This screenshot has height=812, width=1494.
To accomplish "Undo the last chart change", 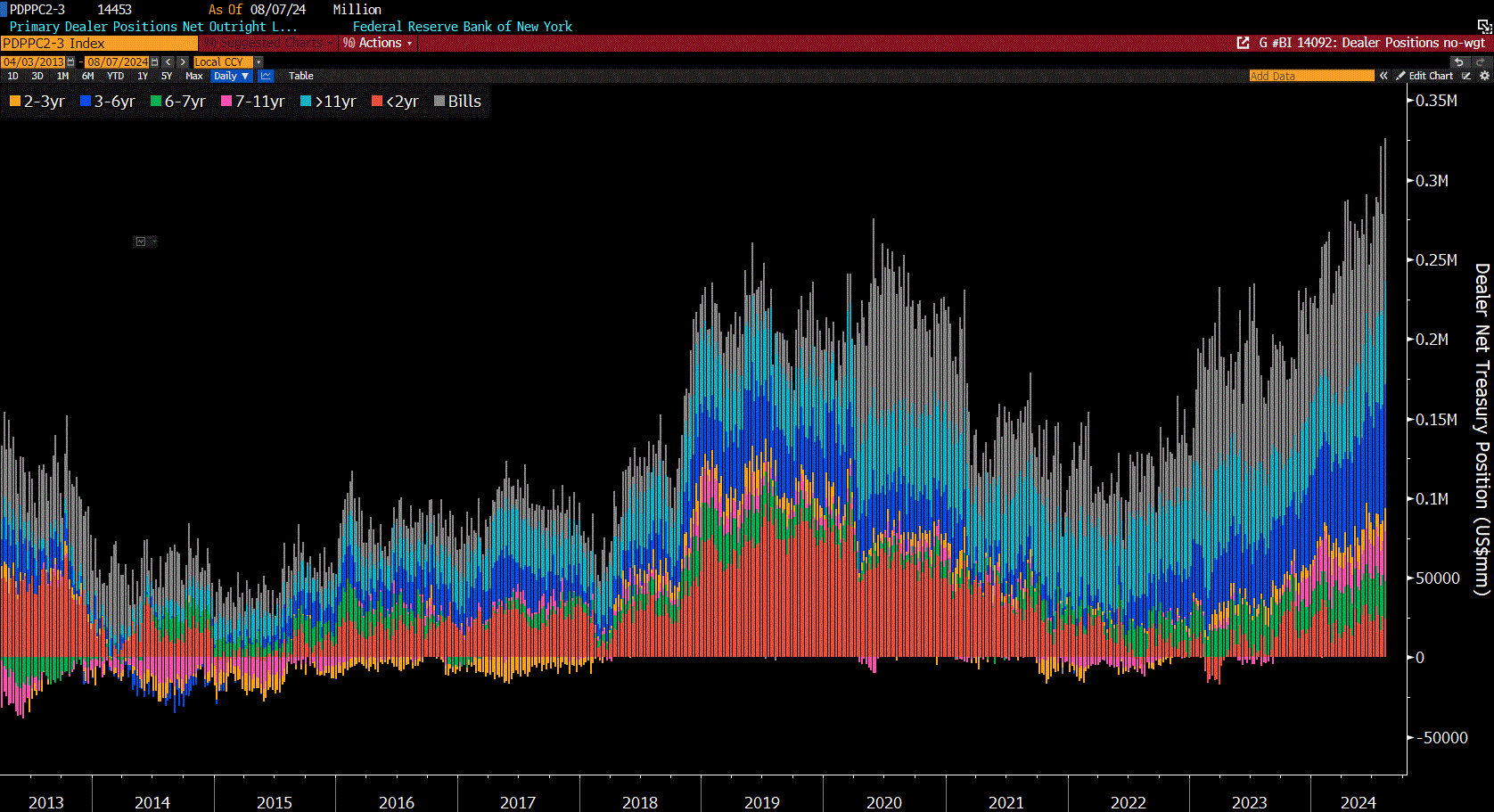I will click(x=1459, y=62).
